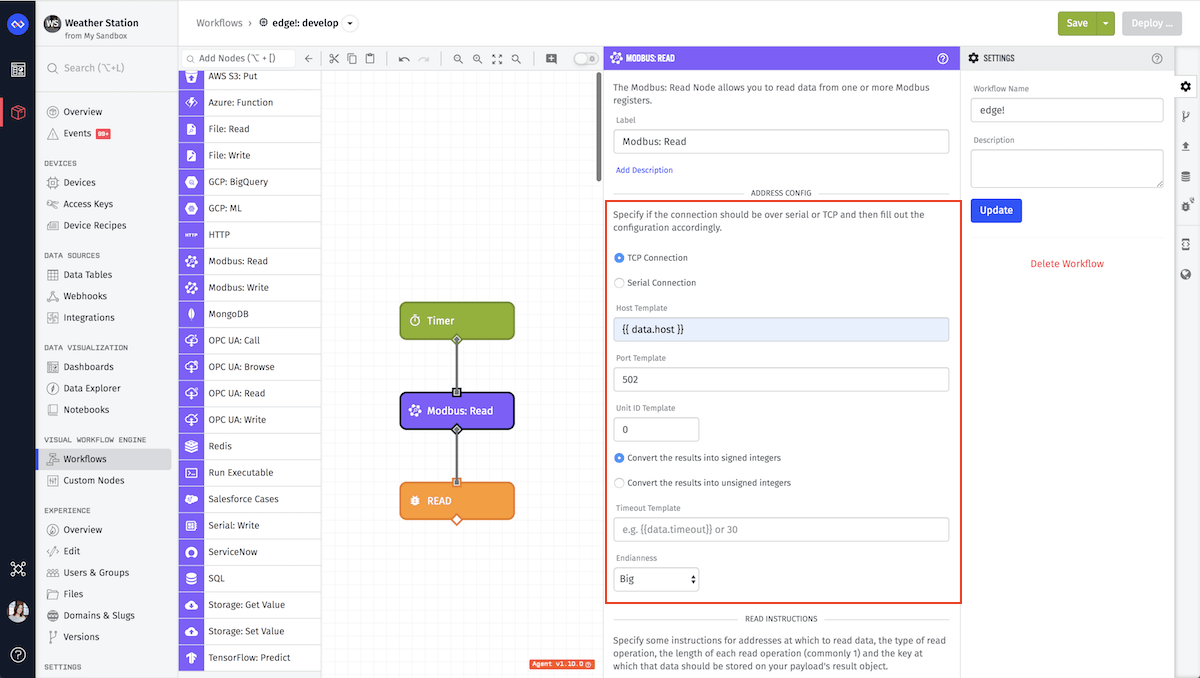The height and width of the screenshot is (678, 1200).
Task: Click the cut (scissors) toolbar icon
Action: click(334, 59)
